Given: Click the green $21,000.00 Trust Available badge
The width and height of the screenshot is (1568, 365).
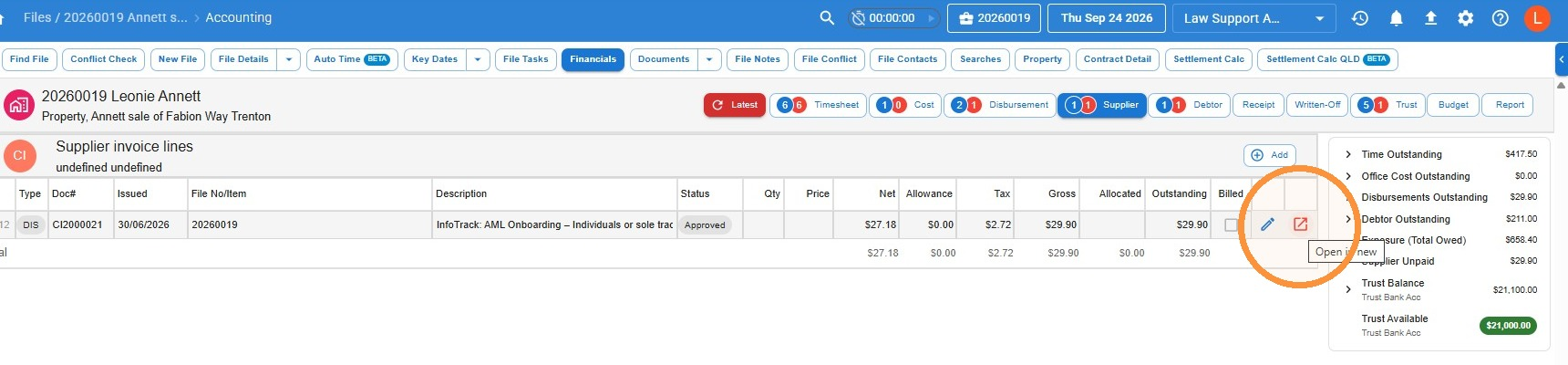Looking at the screenshot, I should coord(1508,326).
